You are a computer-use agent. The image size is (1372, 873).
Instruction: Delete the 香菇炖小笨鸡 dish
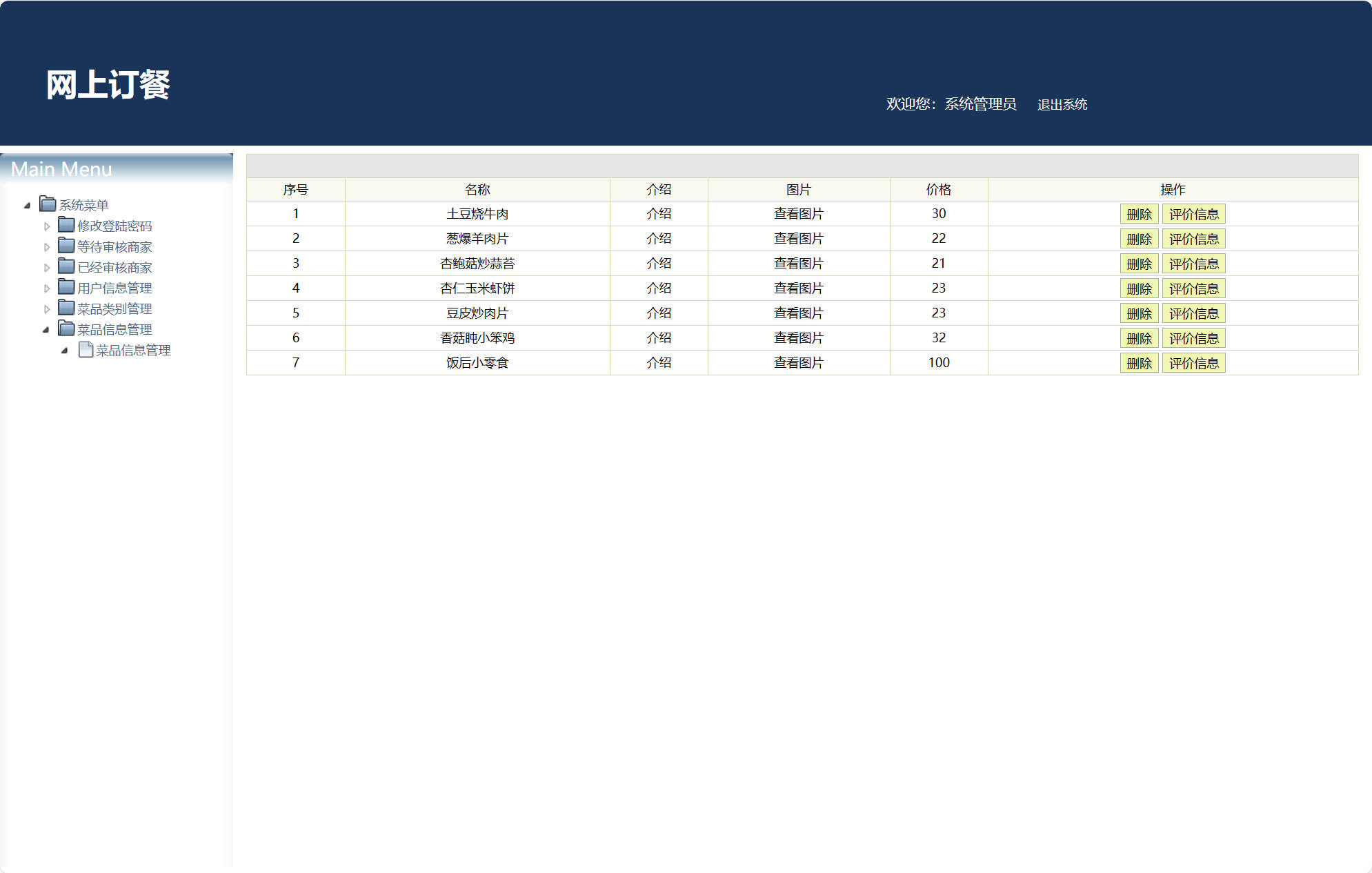(x=1139, y=337)
